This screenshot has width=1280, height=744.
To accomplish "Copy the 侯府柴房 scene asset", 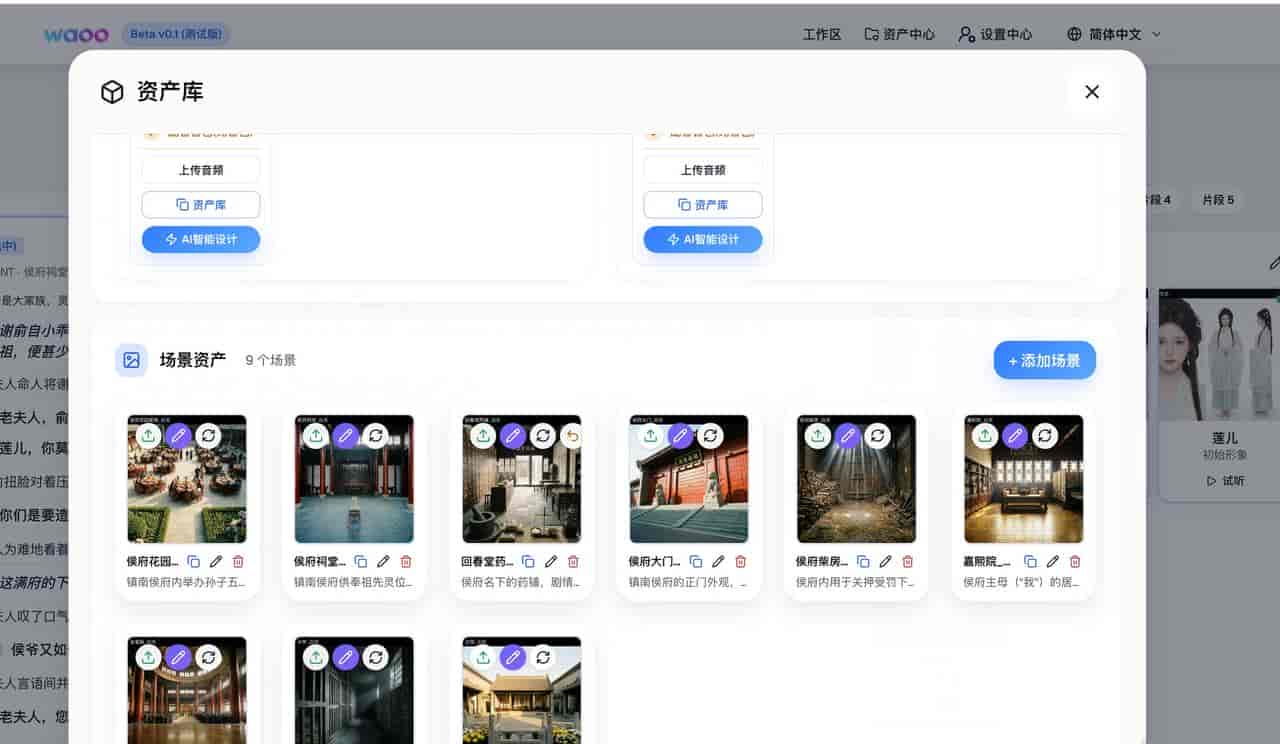I will pyautogui.click(x=863, y=562).
